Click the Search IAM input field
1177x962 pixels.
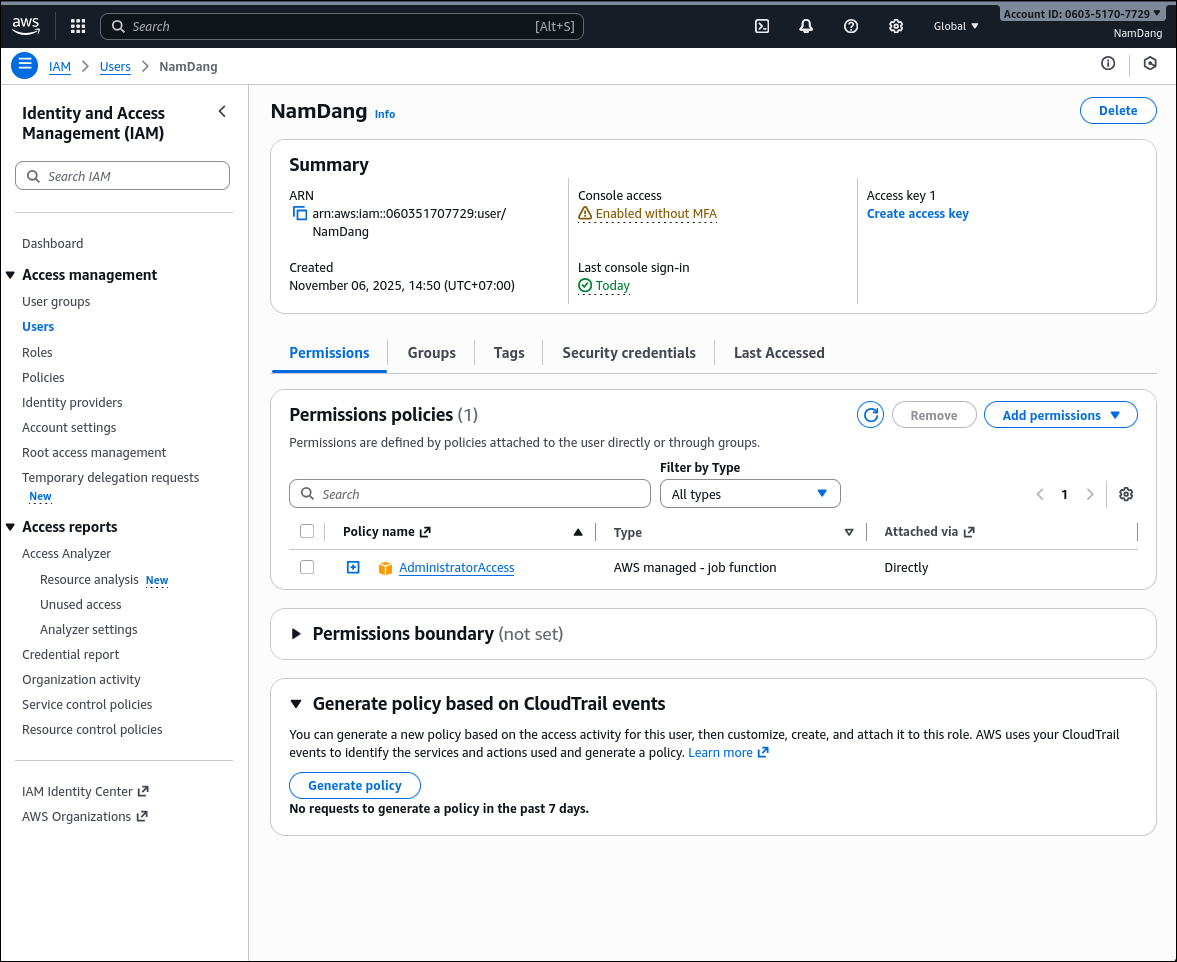[x=123, y=176]
